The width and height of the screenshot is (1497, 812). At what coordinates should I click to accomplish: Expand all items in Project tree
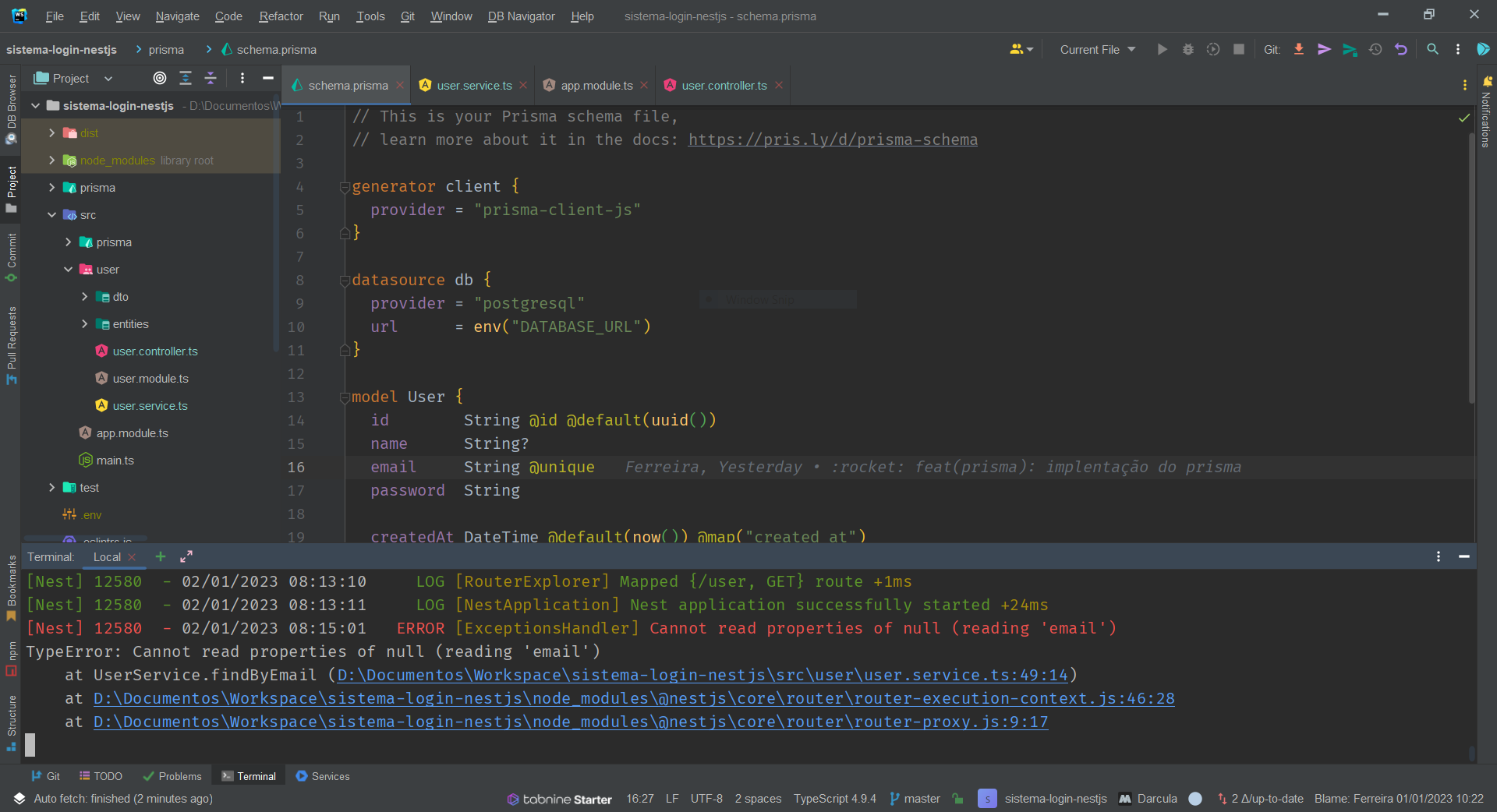[186, 78]
